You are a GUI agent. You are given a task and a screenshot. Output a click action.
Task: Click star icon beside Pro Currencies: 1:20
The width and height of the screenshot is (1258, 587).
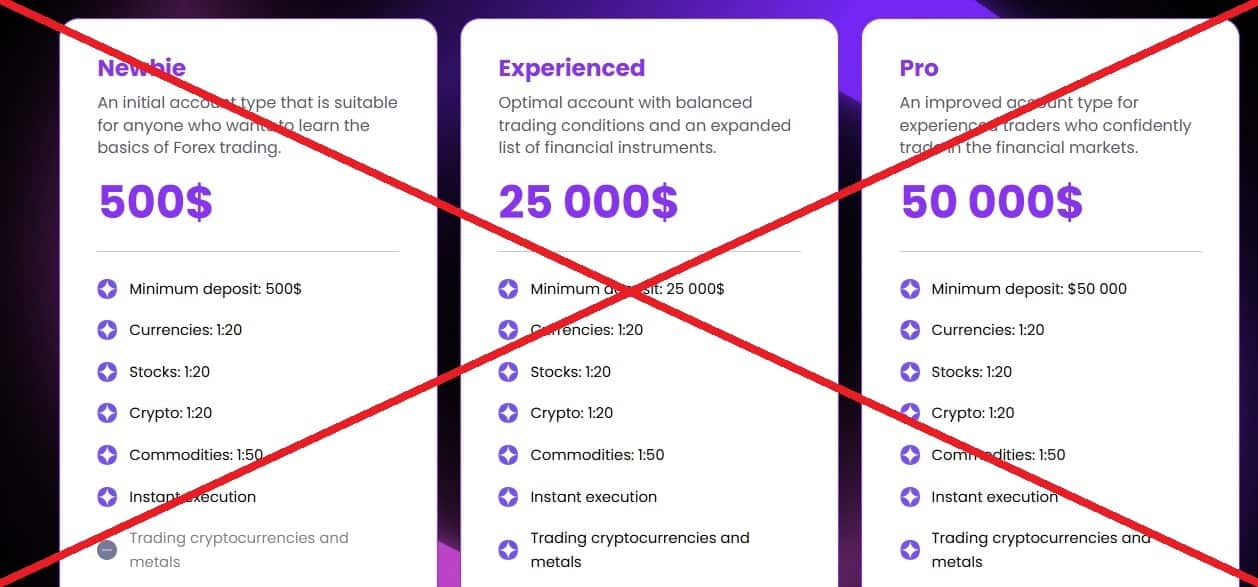[910, 330]
